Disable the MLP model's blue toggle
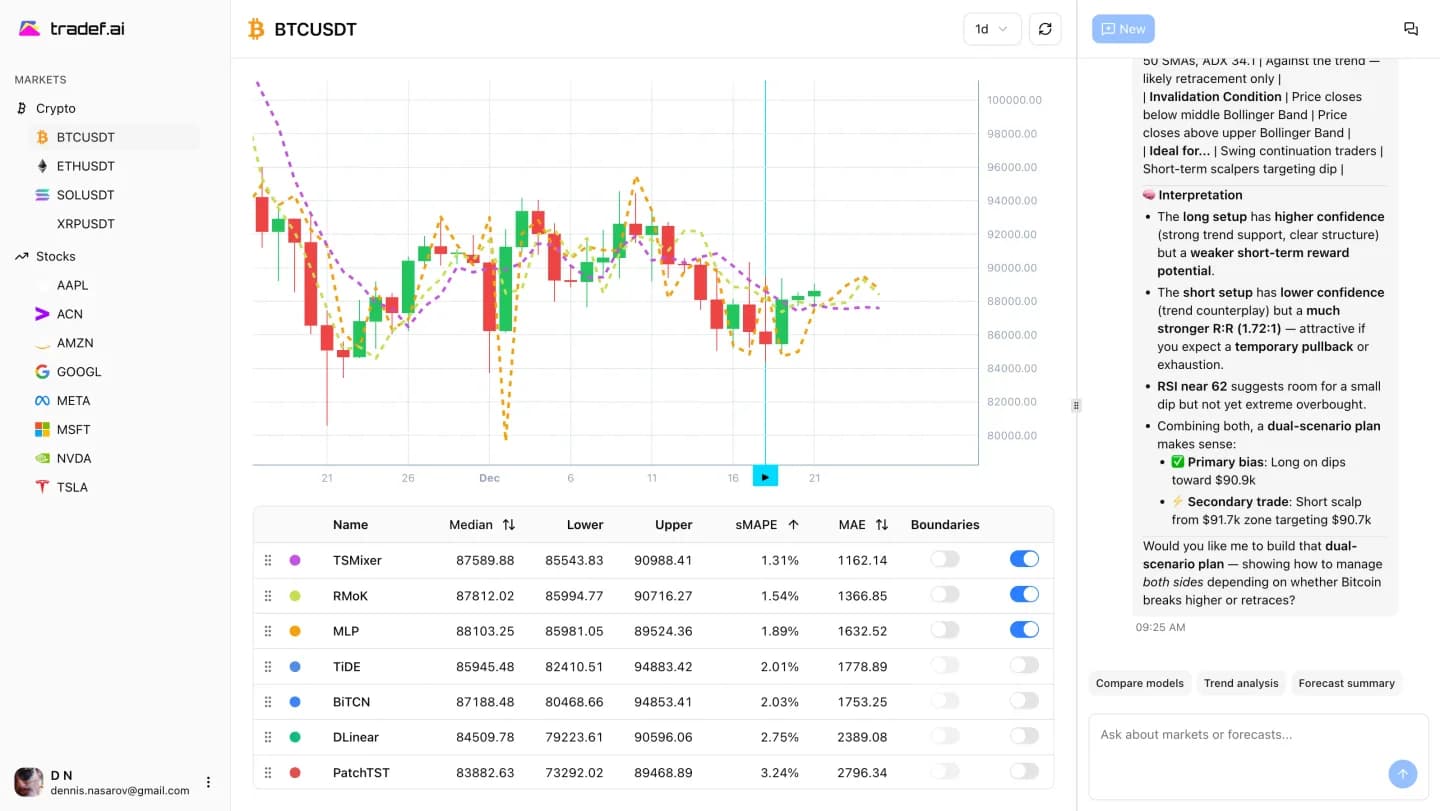This screenshot has width=1440, height=811. [x=1023, y=630]
